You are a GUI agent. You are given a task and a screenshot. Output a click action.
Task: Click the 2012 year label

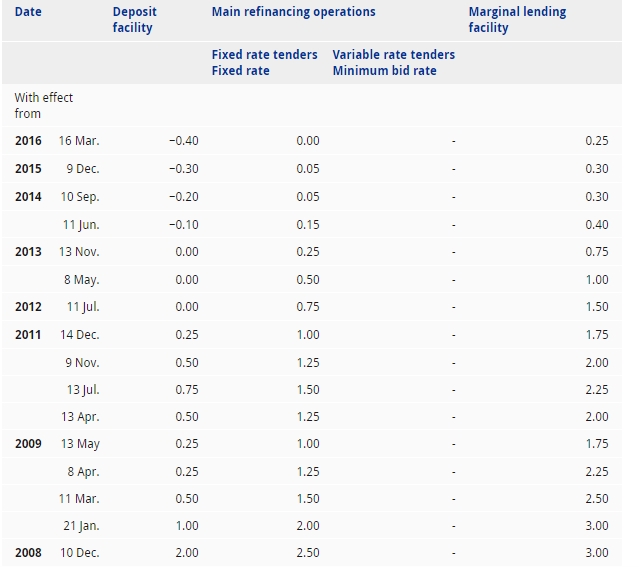click(x=28, y=308)
